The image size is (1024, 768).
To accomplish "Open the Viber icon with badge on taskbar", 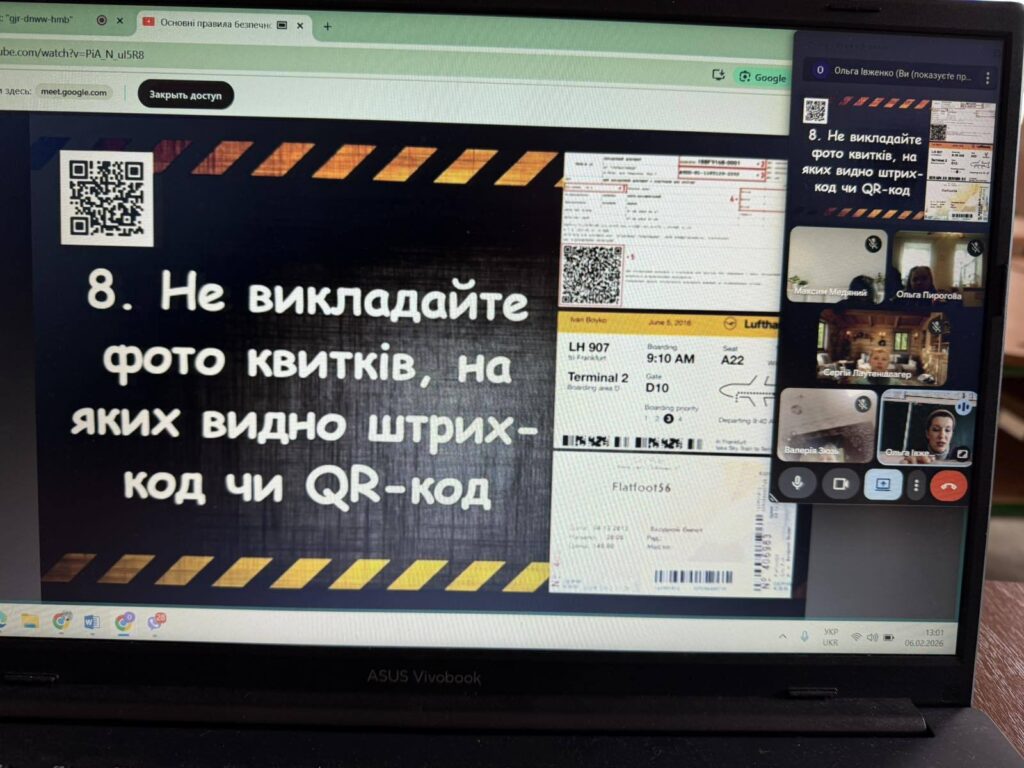I will [x=156, y=622].
